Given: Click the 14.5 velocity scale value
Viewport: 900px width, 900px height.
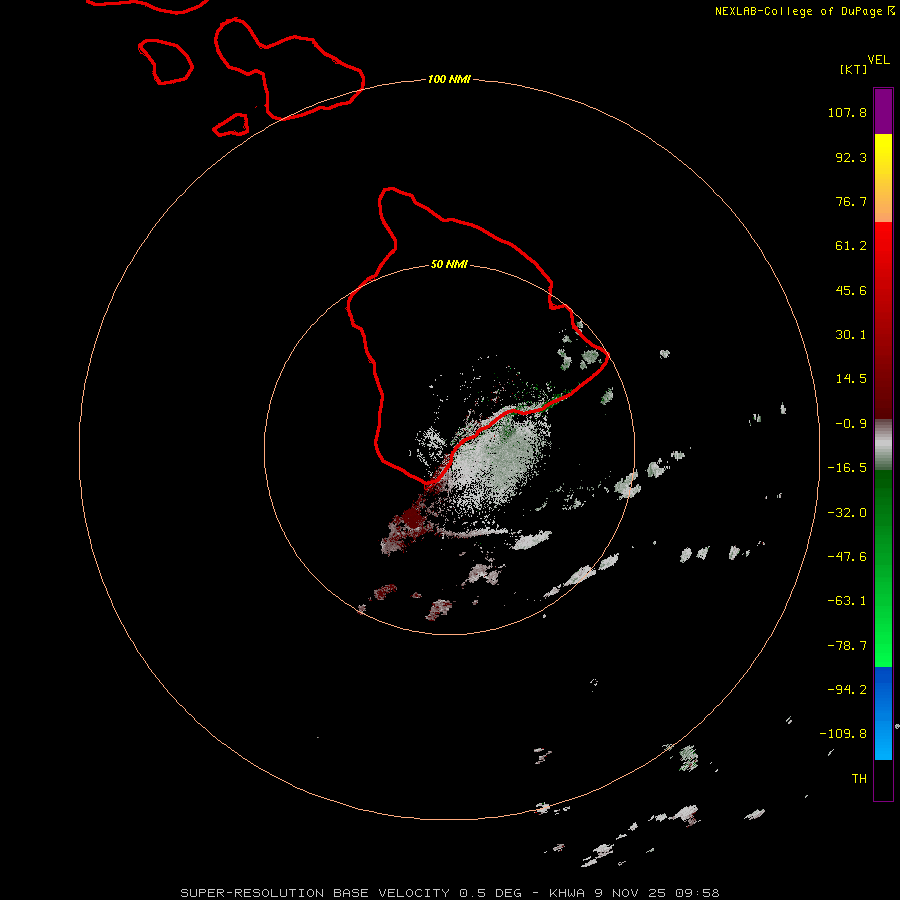Looking at the screenshot, I should coord(851,379).
